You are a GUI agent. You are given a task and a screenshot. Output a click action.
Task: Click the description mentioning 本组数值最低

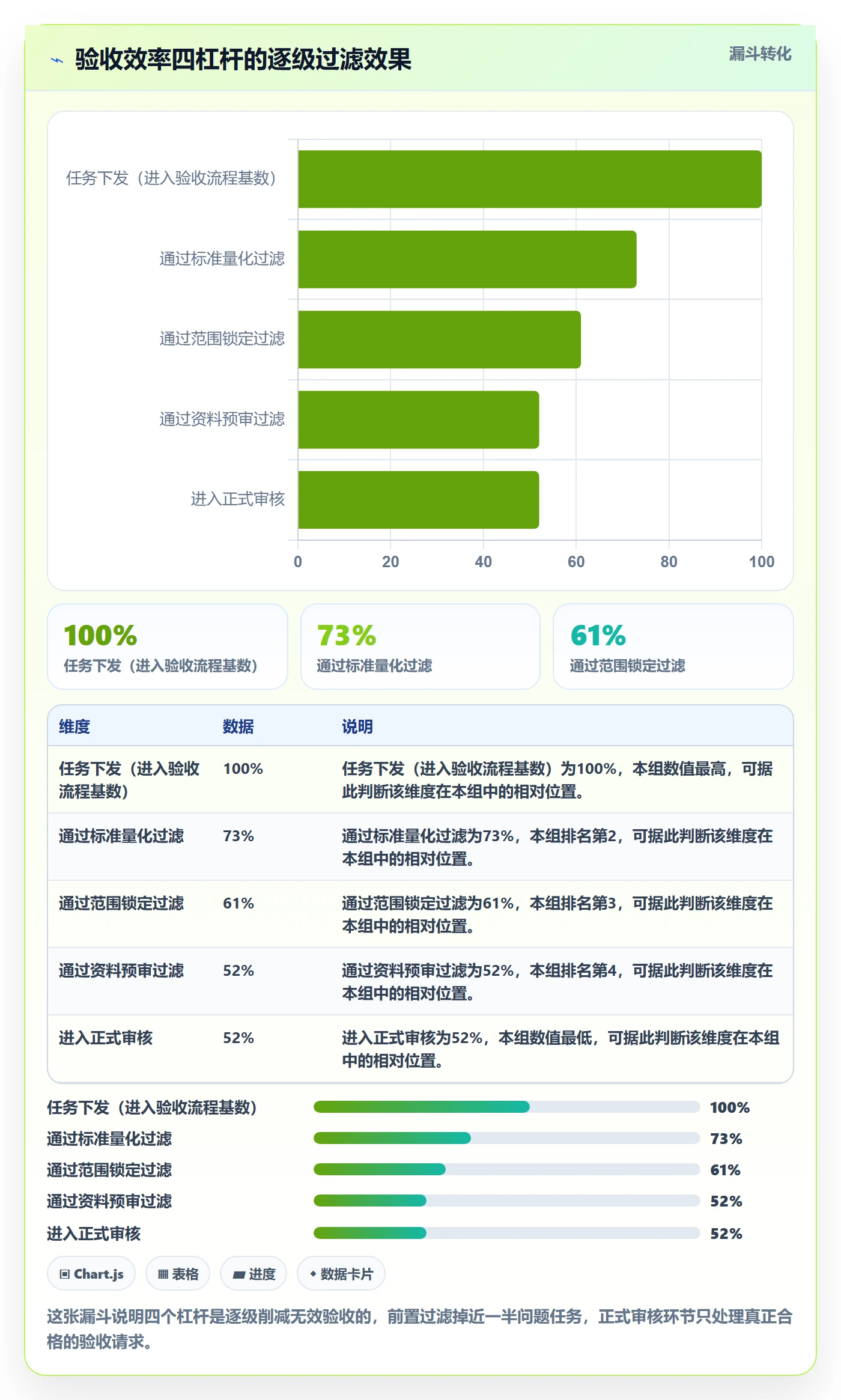coord(560,1049)
